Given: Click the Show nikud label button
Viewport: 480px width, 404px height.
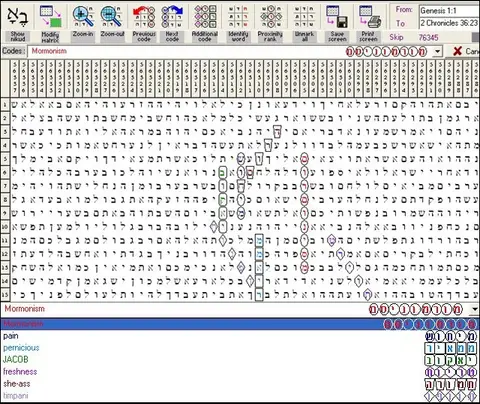Looking at the screenshot, I should tap(17, 37).
